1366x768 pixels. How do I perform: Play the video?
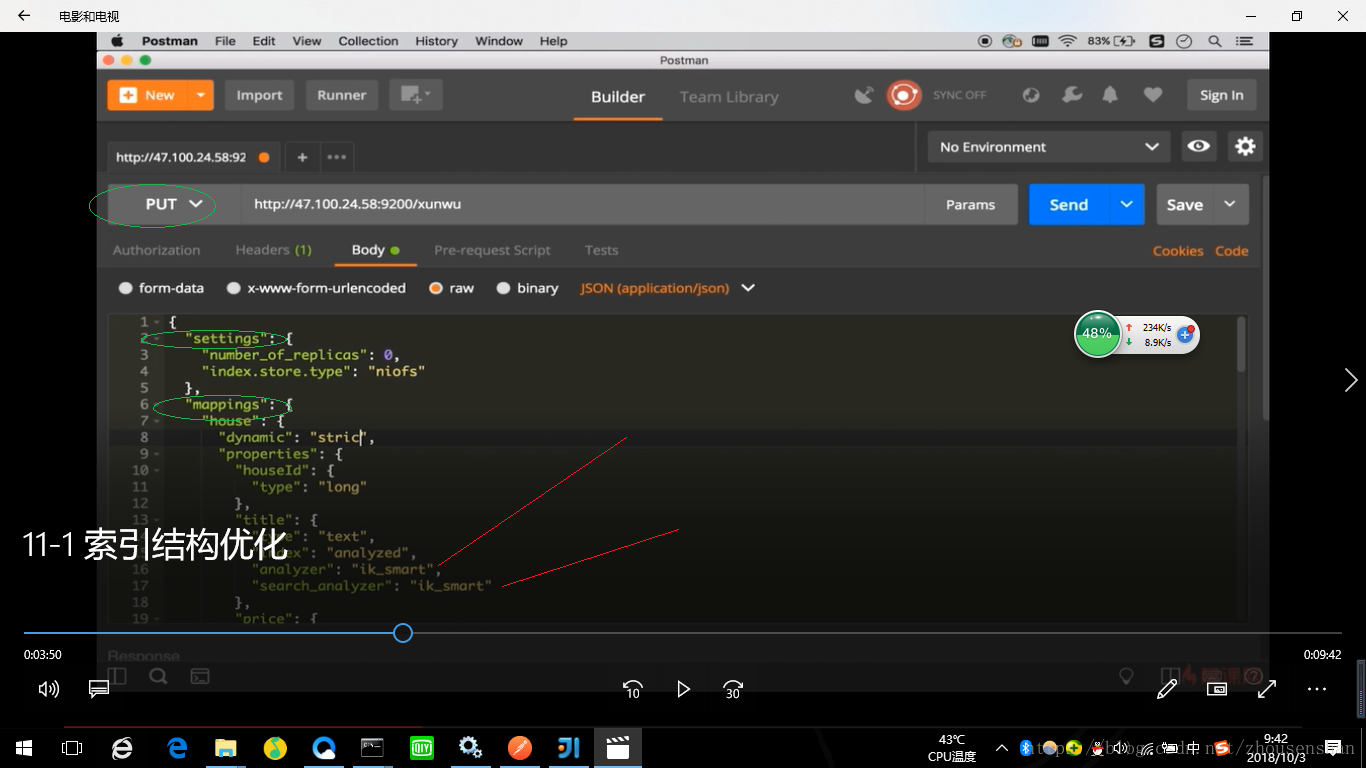coord(683,689)
